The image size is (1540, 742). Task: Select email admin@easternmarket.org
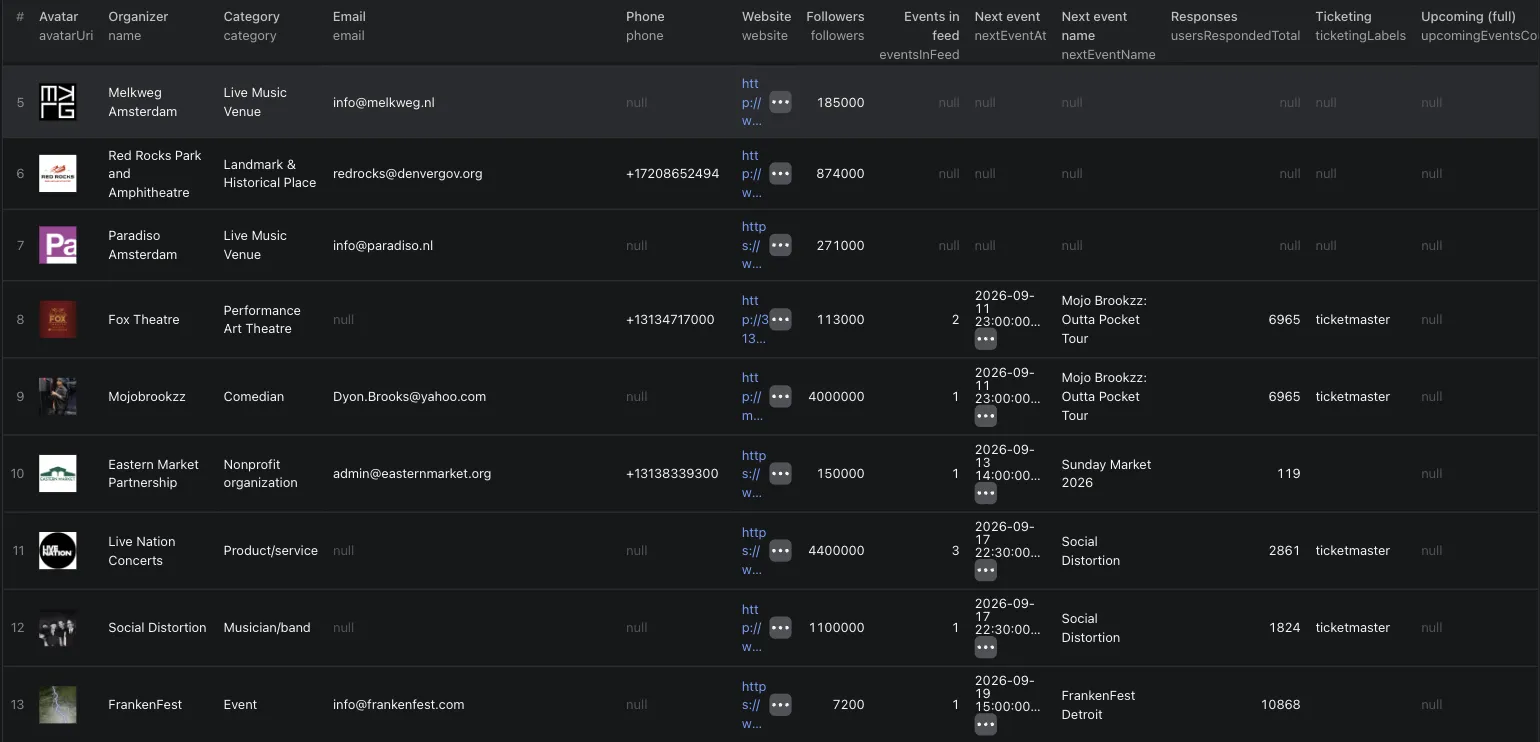[412, 473]
